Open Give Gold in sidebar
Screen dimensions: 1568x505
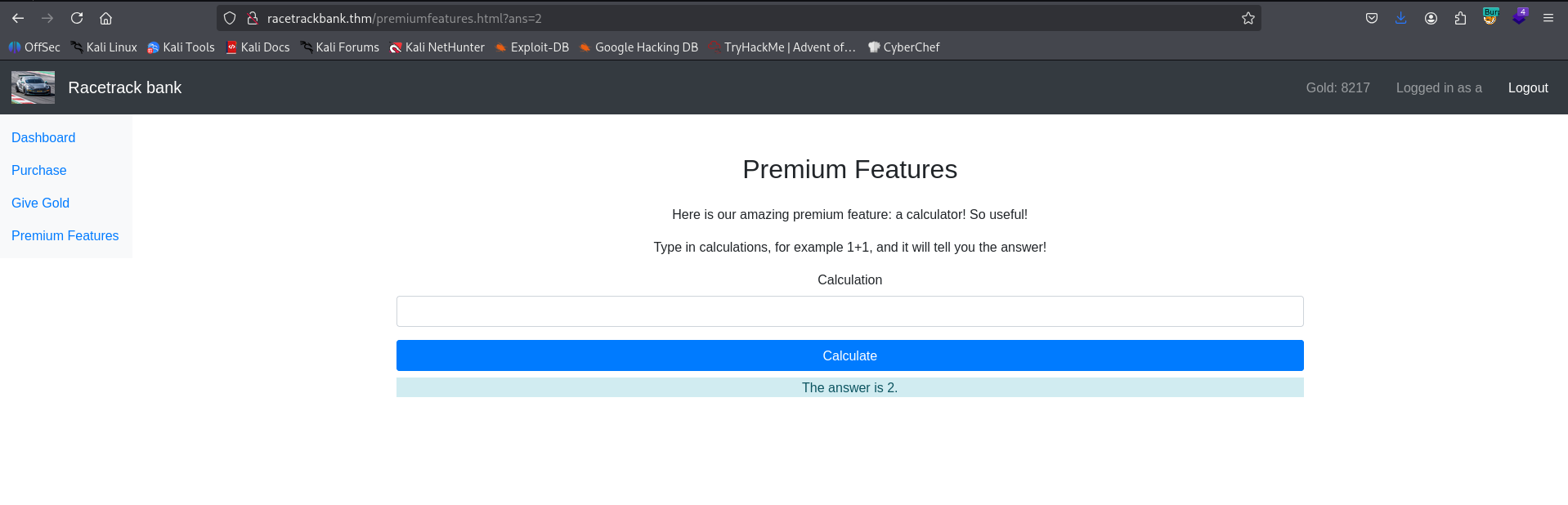pos(40,203)
